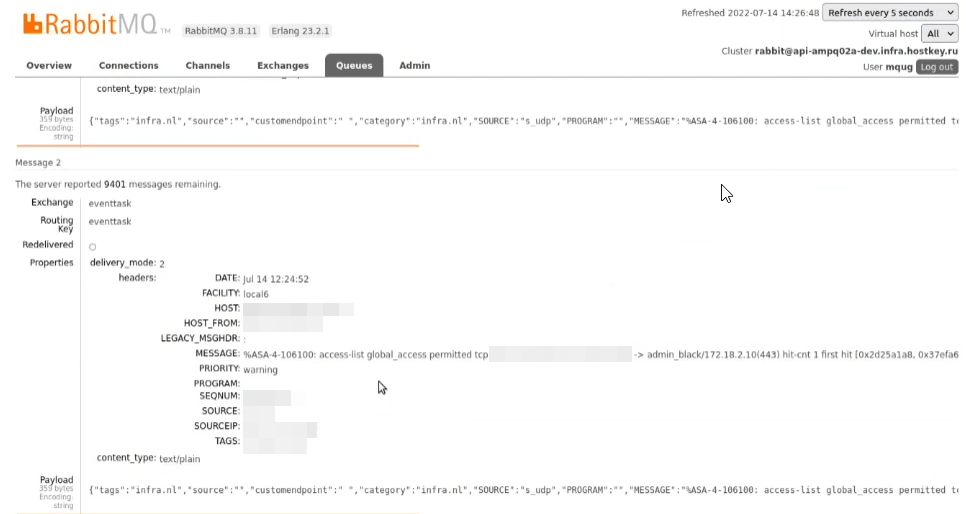
Task: Open the Exchanges tab
Action: coord(283,66)
